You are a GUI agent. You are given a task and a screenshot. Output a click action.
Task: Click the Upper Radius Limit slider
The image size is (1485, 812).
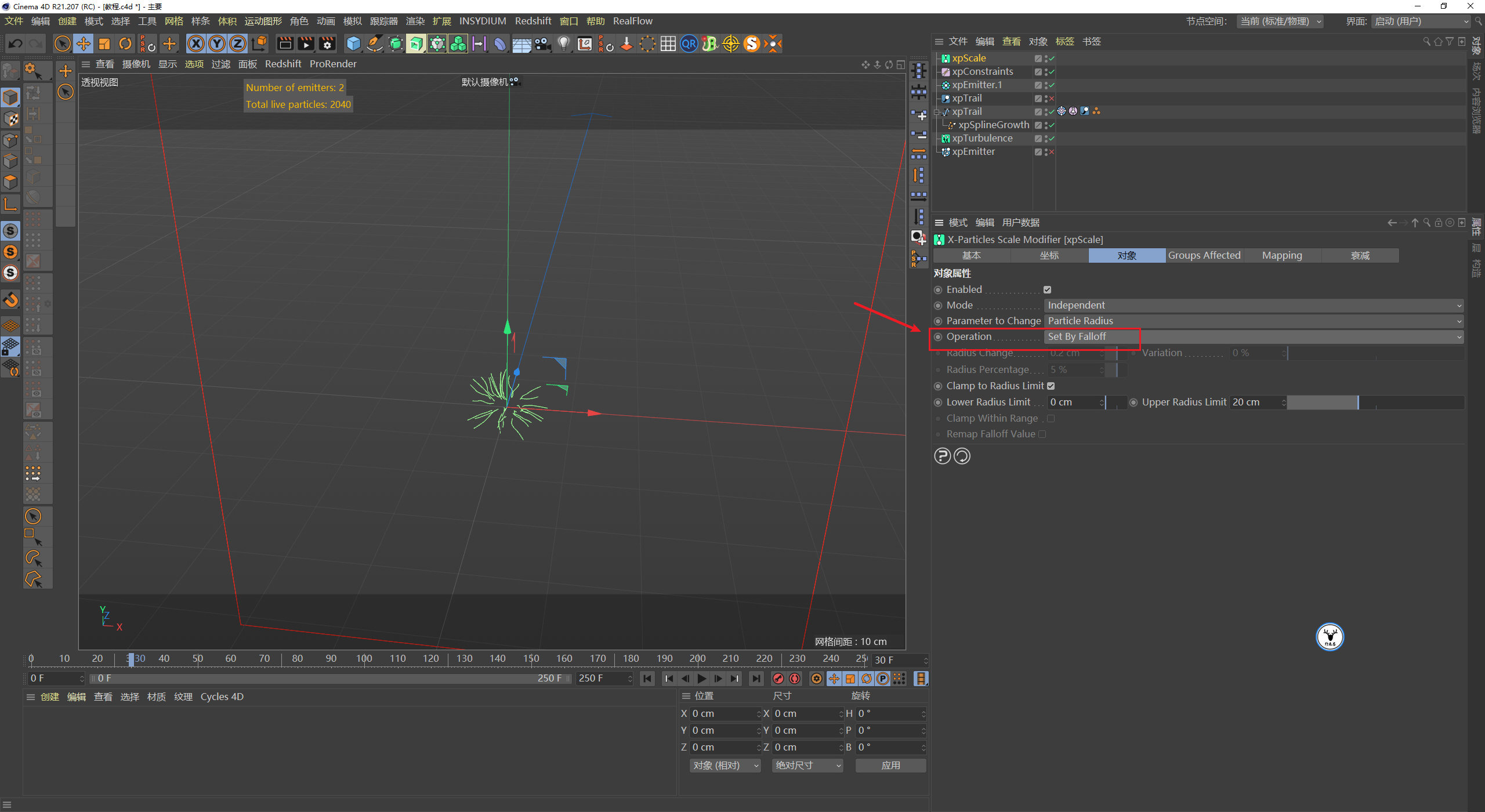pos(1375,402)
